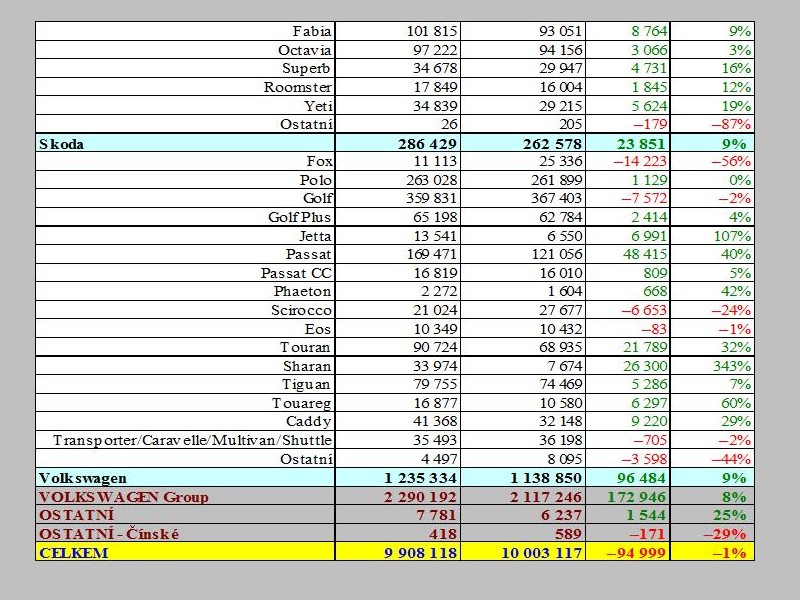Select the Touran value 90 724

coord(435,347)
